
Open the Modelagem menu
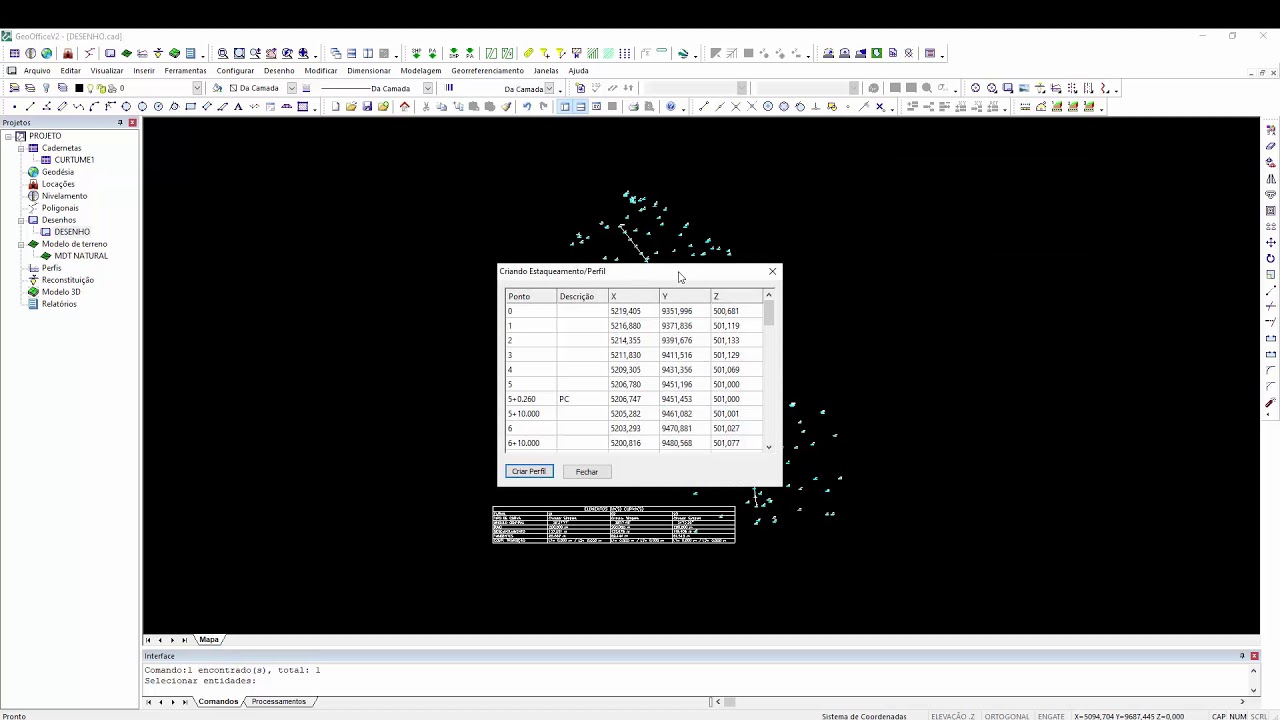[x=421, y=71]
